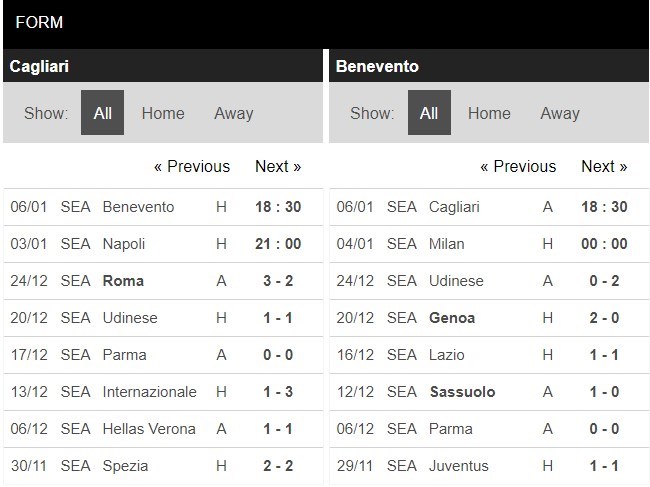Click Genoa in the Benevento list
The image size is (650, 487).
[452, 318]
